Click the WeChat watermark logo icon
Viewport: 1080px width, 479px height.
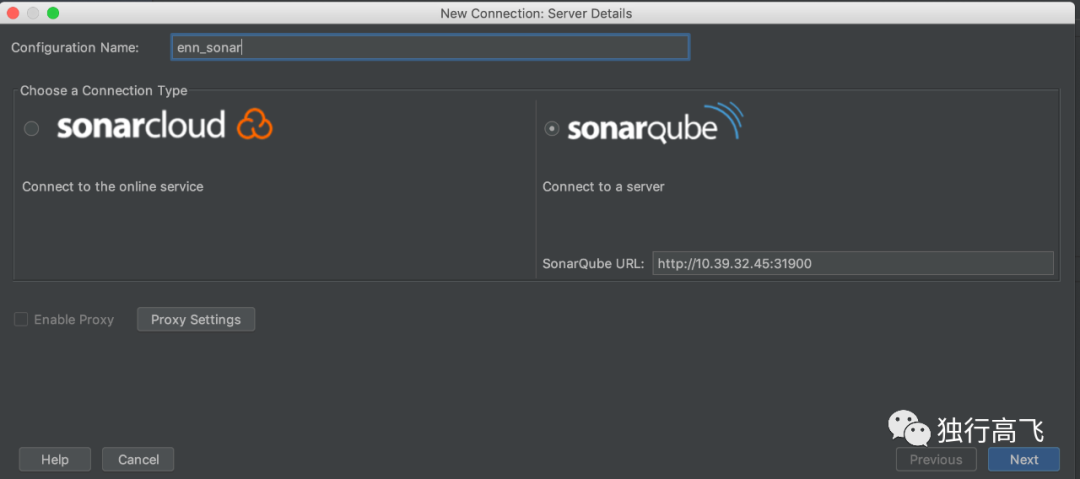coord(909,429)
